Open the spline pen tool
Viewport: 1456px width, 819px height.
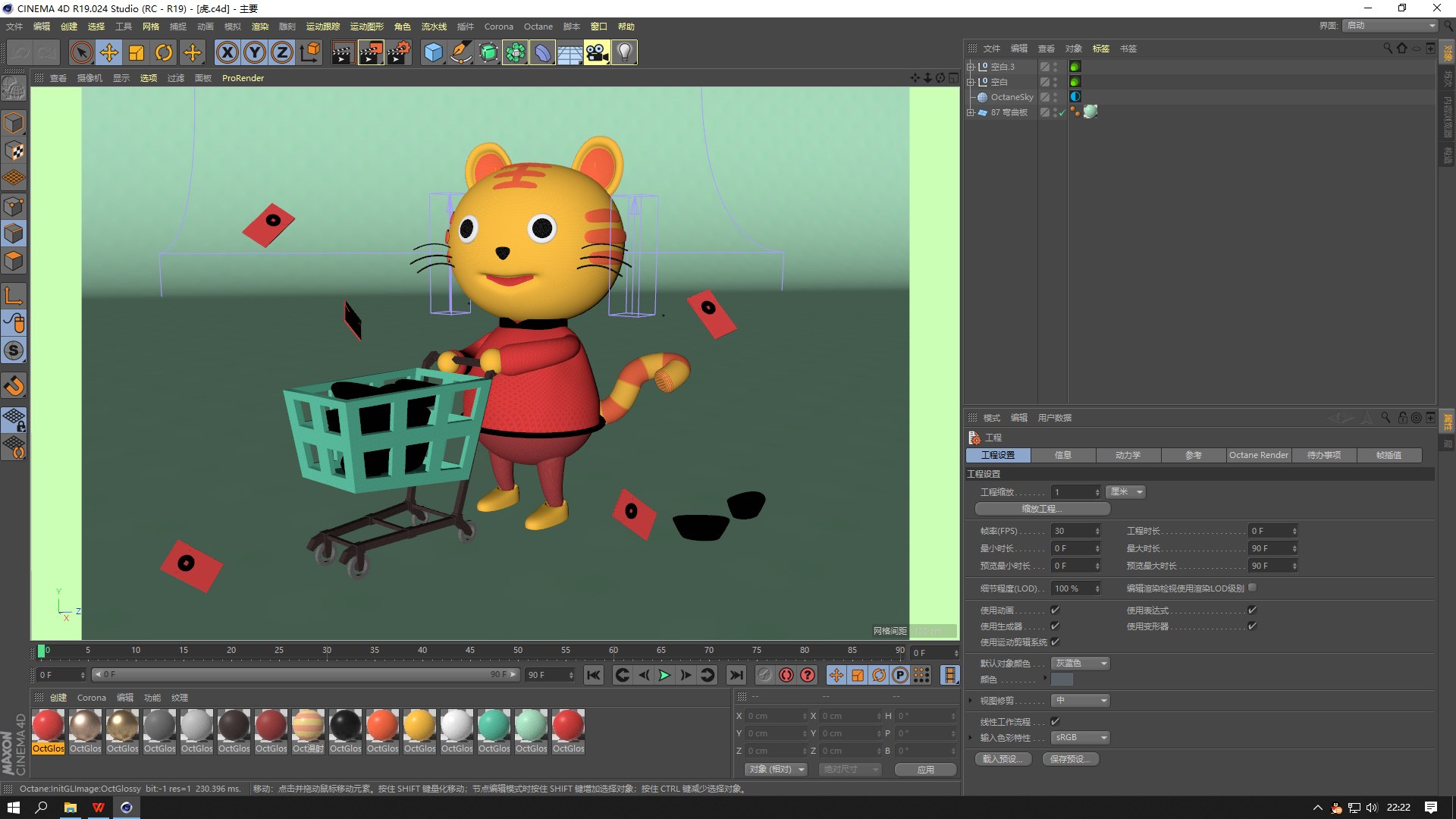pos(460,52)
